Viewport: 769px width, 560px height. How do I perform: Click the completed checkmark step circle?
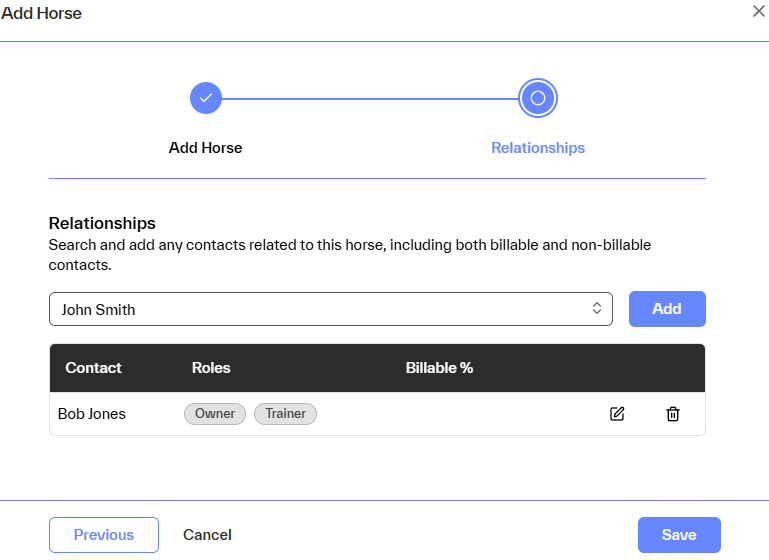coord(206,98)
